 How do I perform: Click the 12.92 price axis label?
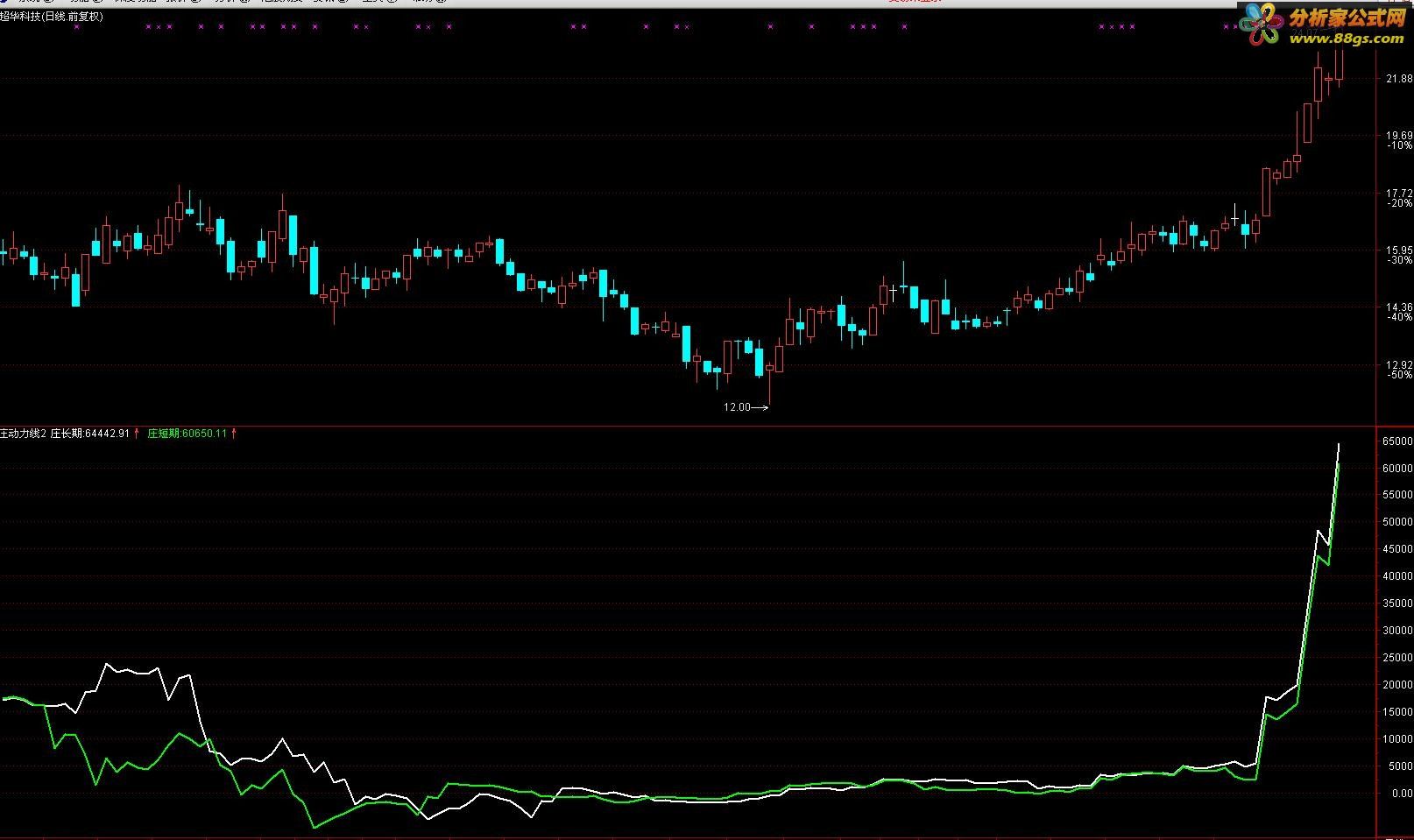(1400, 365)
